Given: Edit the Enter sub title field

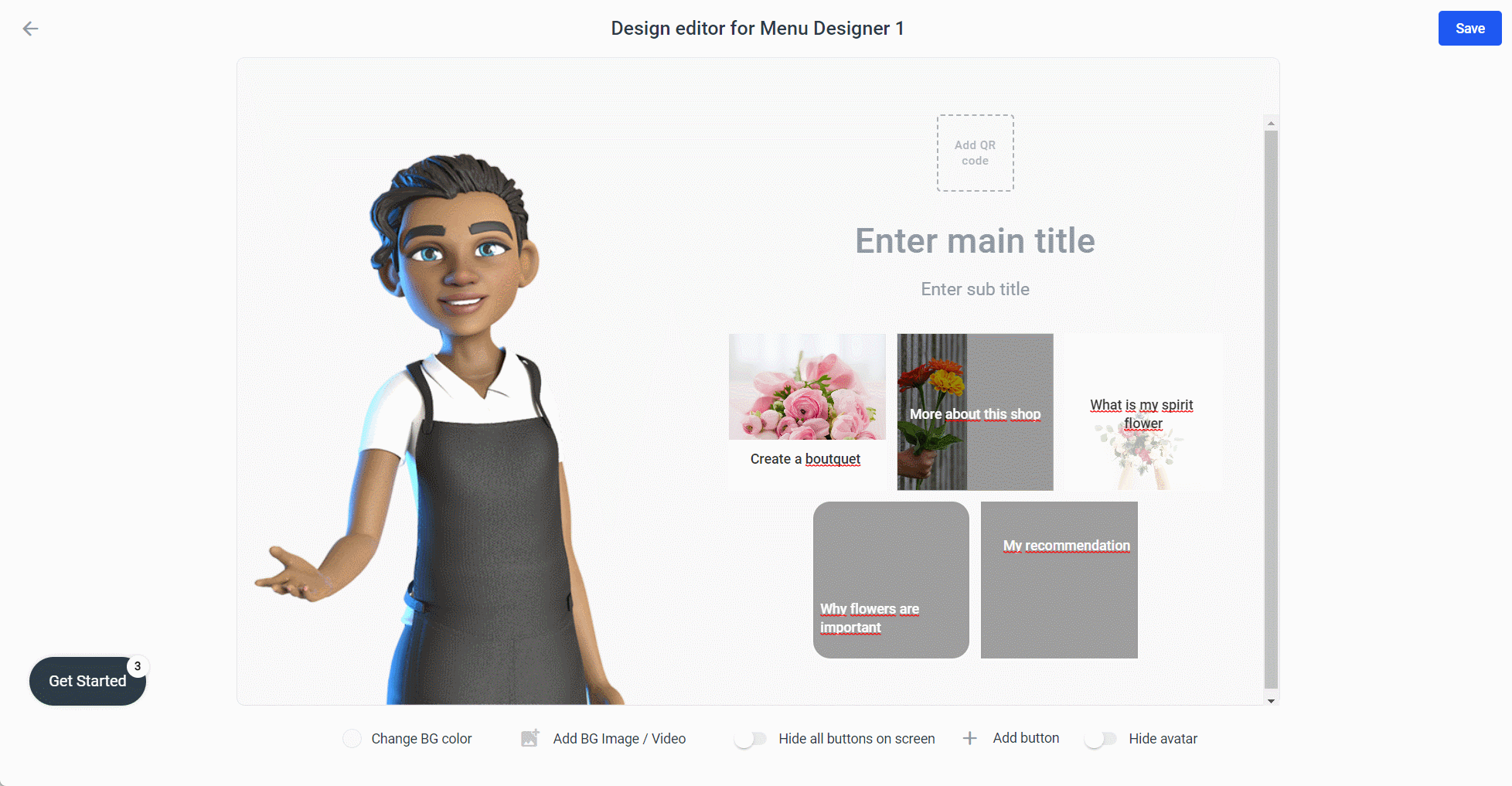Looking at the screenshot, I should point(975,289).
